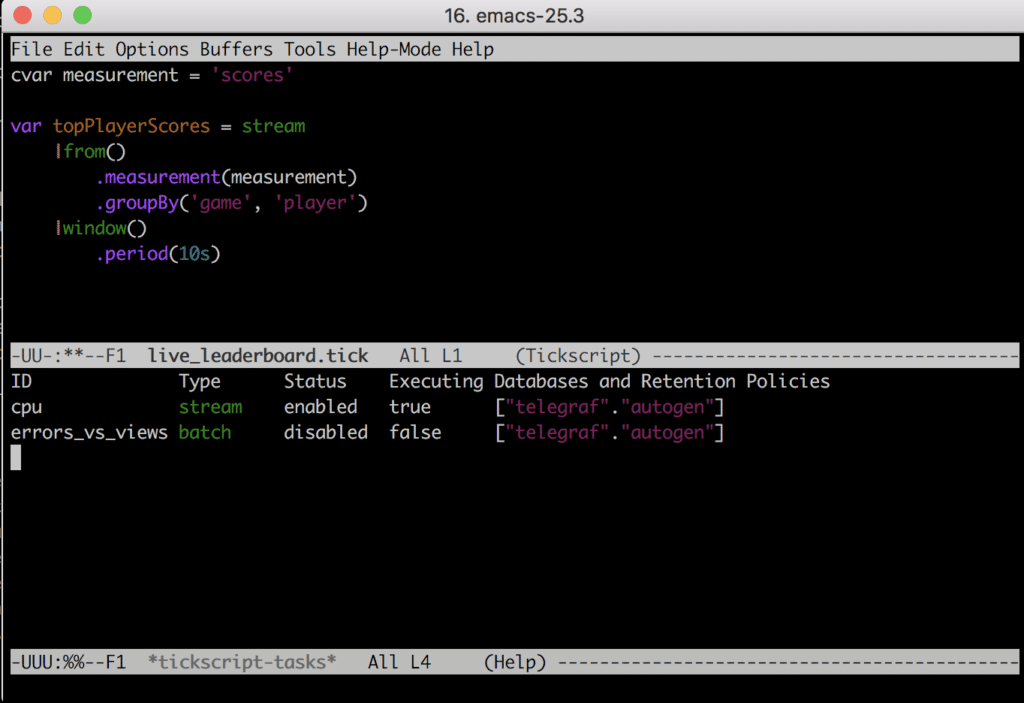This screenshot has height=703, width=1024.
Task: Open the Tools menu
Action: [310, 49]
